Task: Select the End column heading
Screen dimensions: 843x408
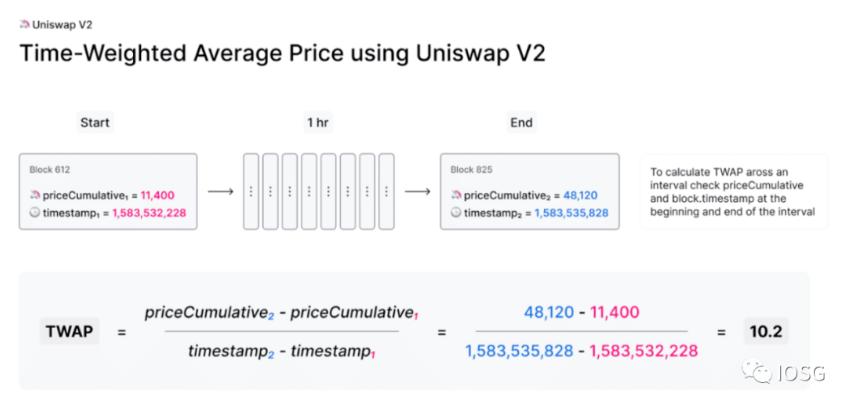Action: click(521, 123)
